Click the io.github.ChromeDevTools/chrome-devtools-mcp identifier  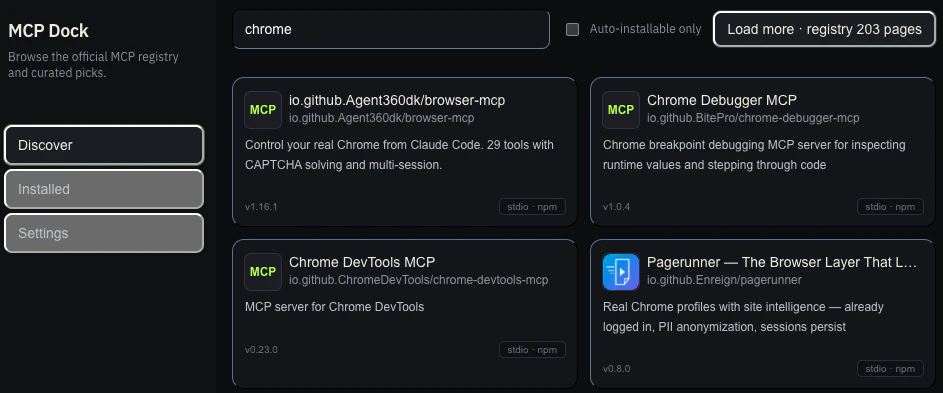(419, 280)
